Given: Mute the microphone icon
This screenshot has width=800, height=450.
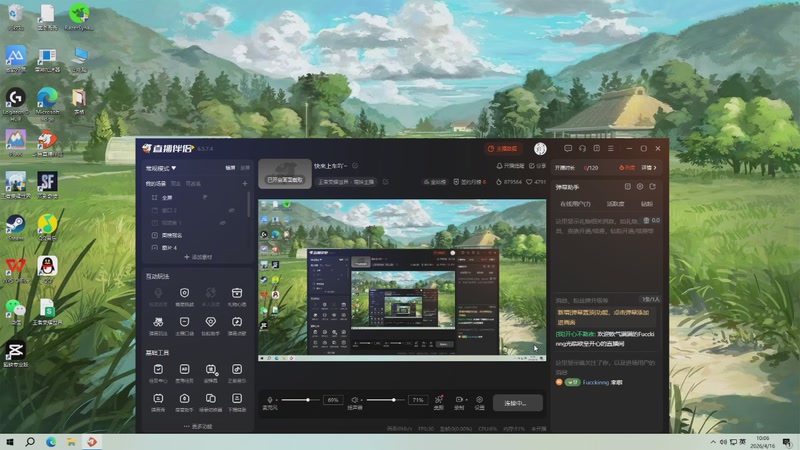Looking at the screenshot, I should 269,400.
